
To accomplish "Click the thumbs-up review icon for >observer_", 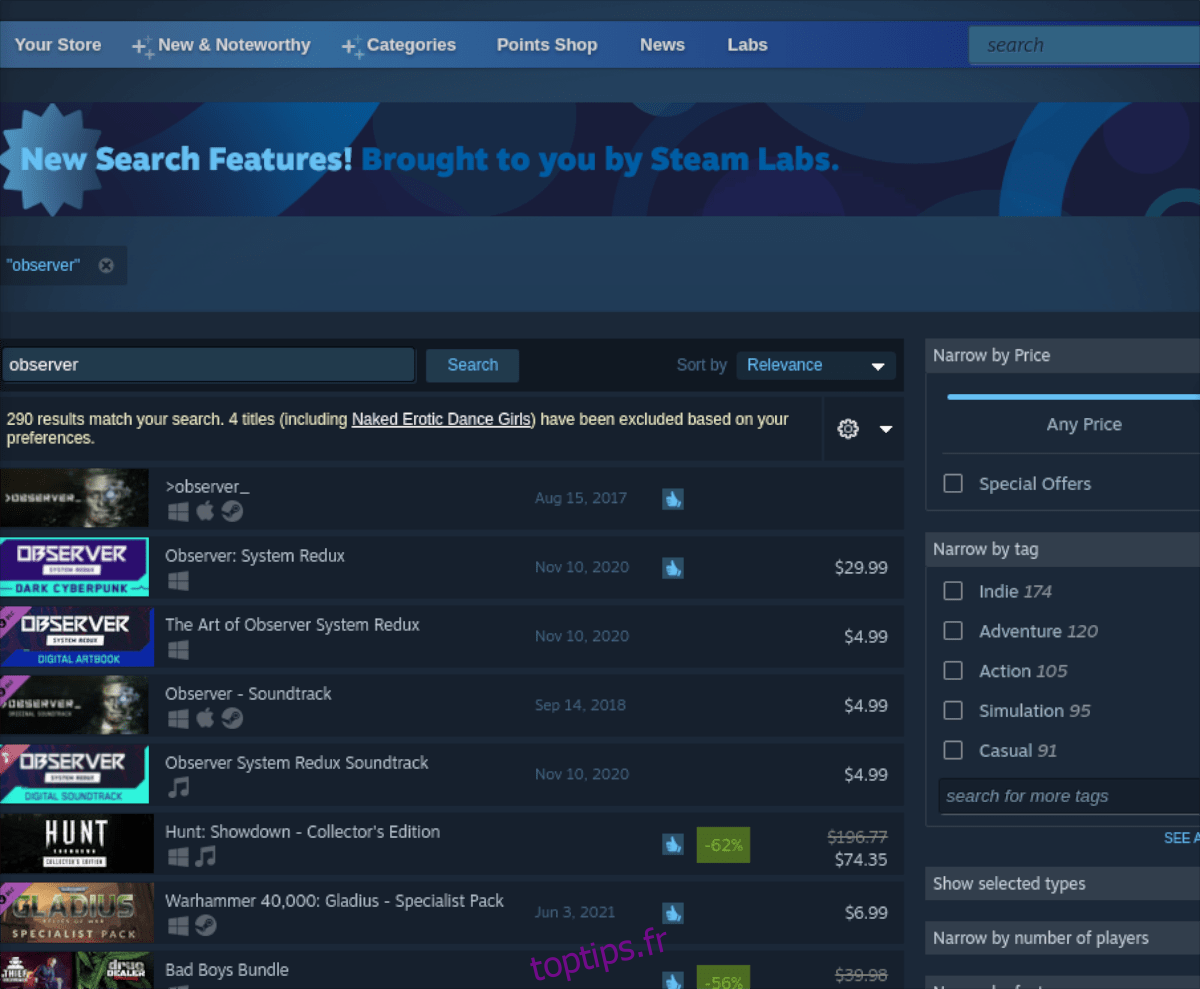I will (x=673, y=498).
